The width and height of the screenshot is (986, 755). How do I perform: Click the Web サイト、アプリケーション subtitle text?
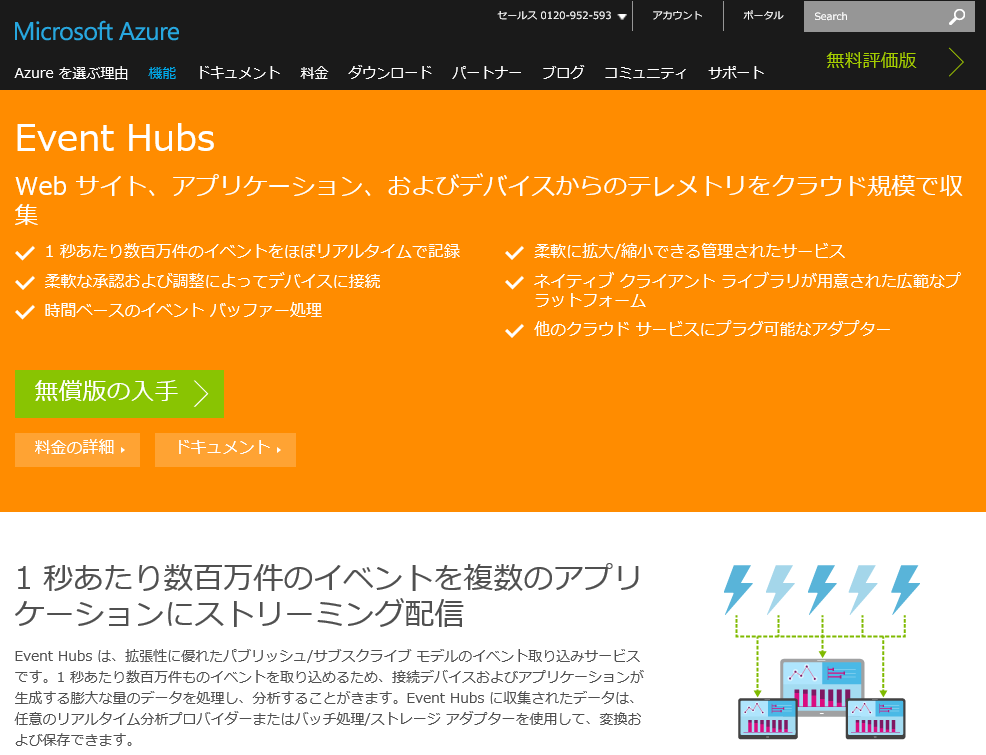tap(489, 200)
